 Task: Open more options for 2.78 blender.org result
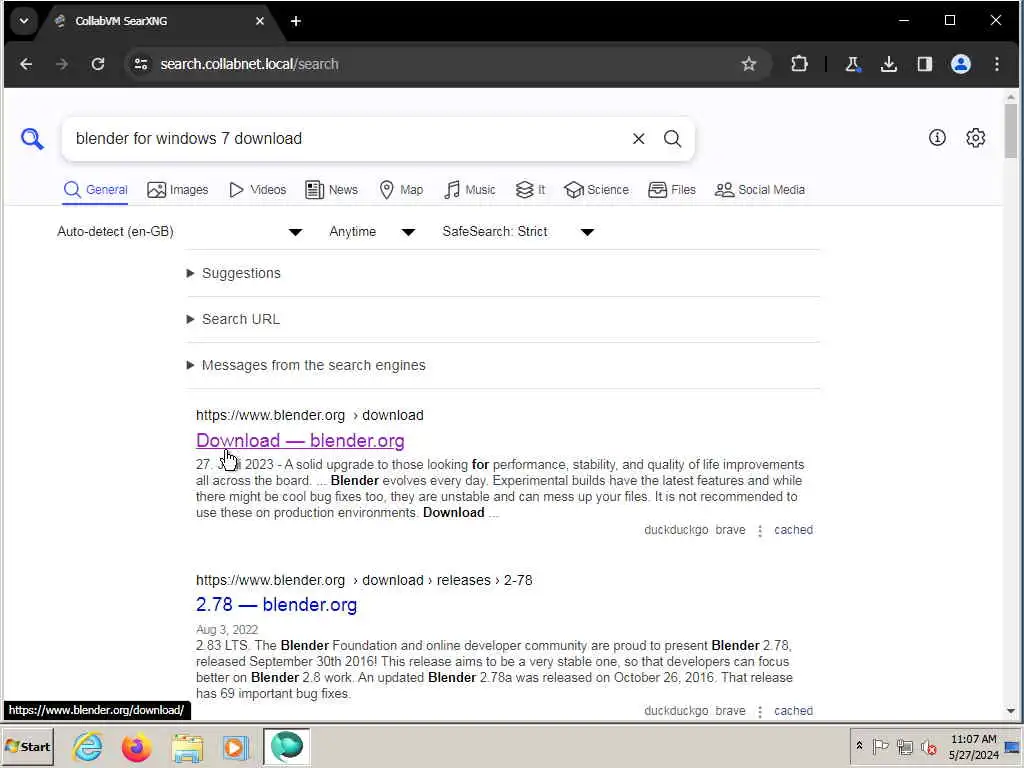coord(760,711)
